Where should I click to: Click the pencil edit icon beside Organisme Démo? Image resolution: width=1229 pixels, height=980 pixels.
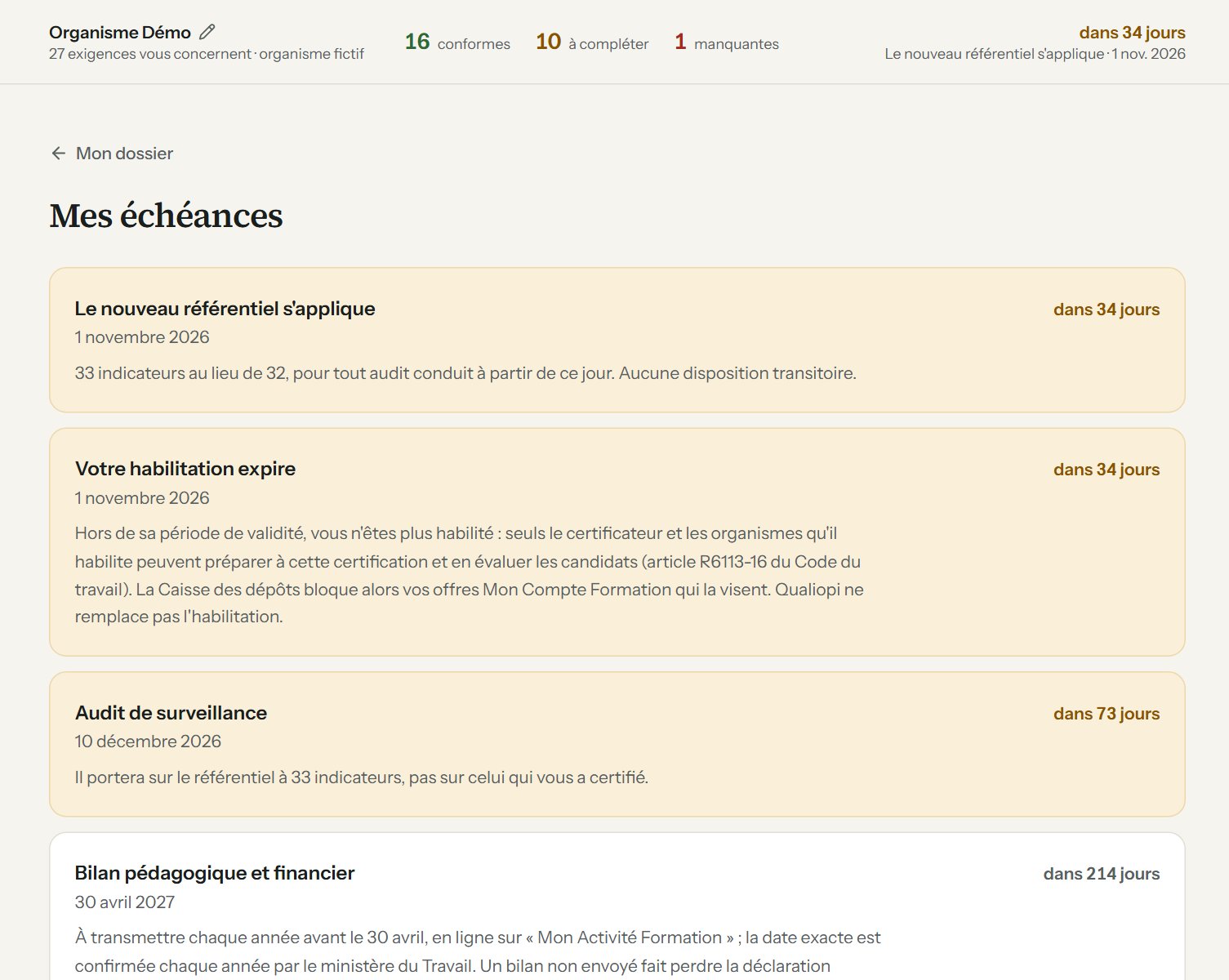(207, 32)
